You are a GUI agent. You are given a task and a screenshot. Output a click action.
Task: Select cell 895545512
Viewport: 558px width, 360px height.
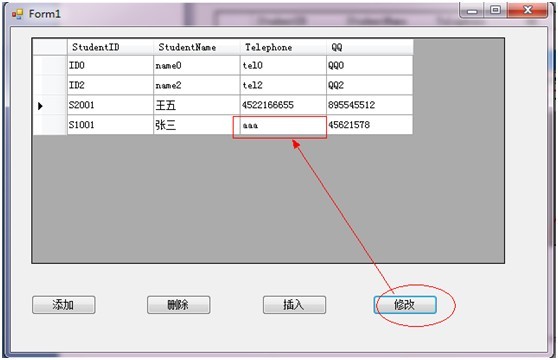pos(370,105)
